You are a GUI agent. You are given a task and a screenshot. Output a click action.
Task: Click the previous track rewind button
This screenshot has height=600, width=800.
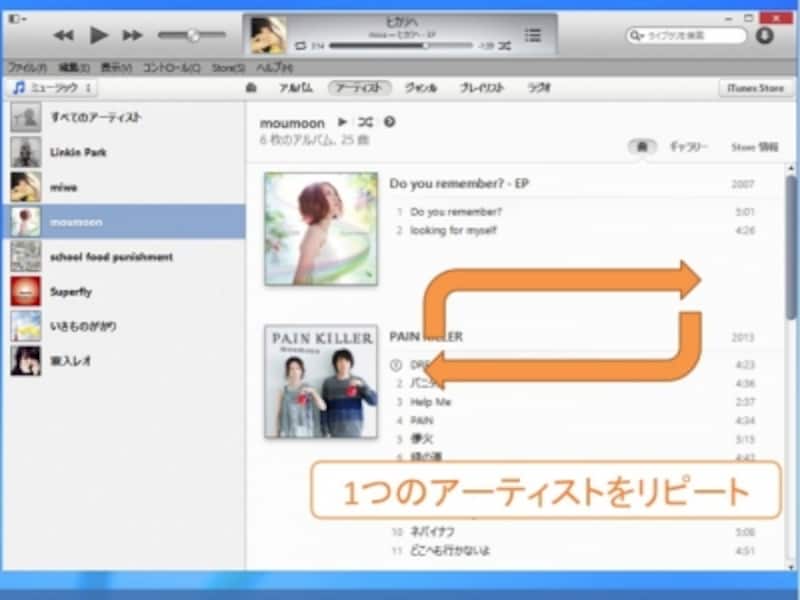tap(63, 35)
